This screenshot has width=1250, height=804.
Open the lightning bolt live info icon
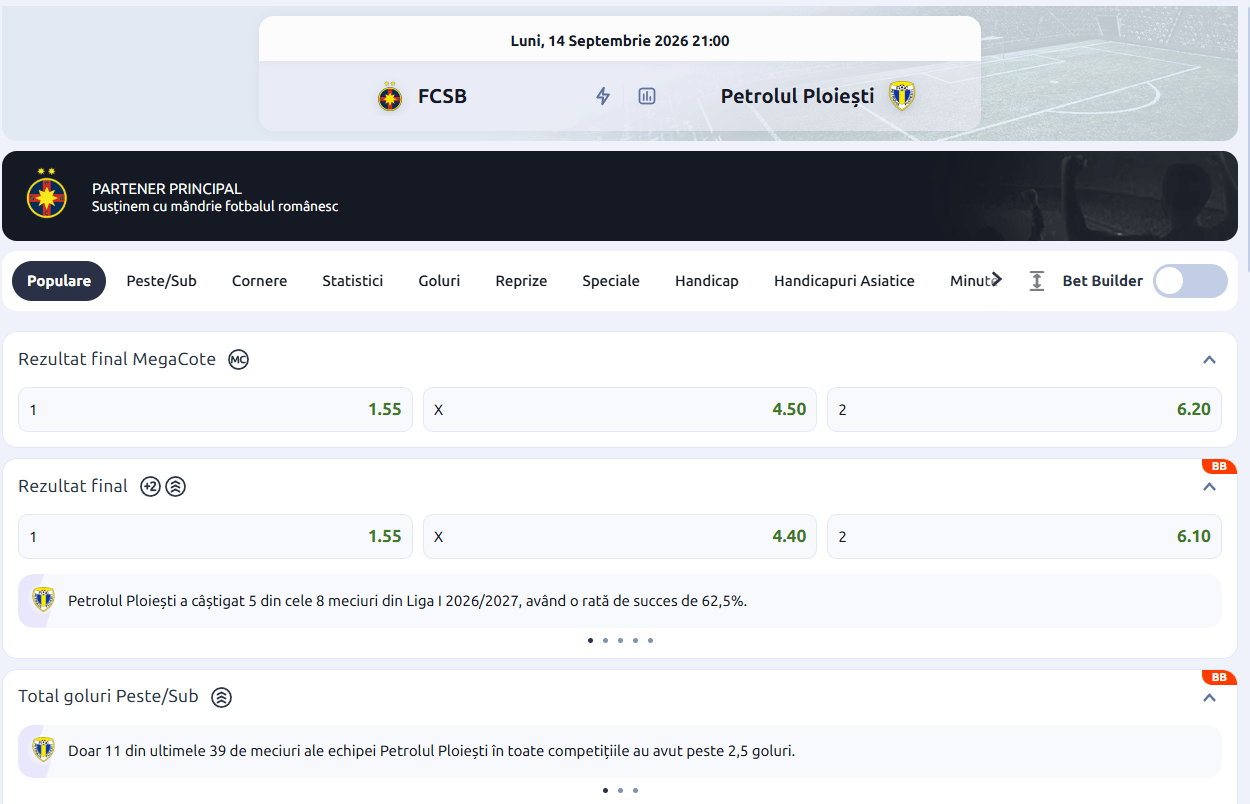click(x=603, y=96)
